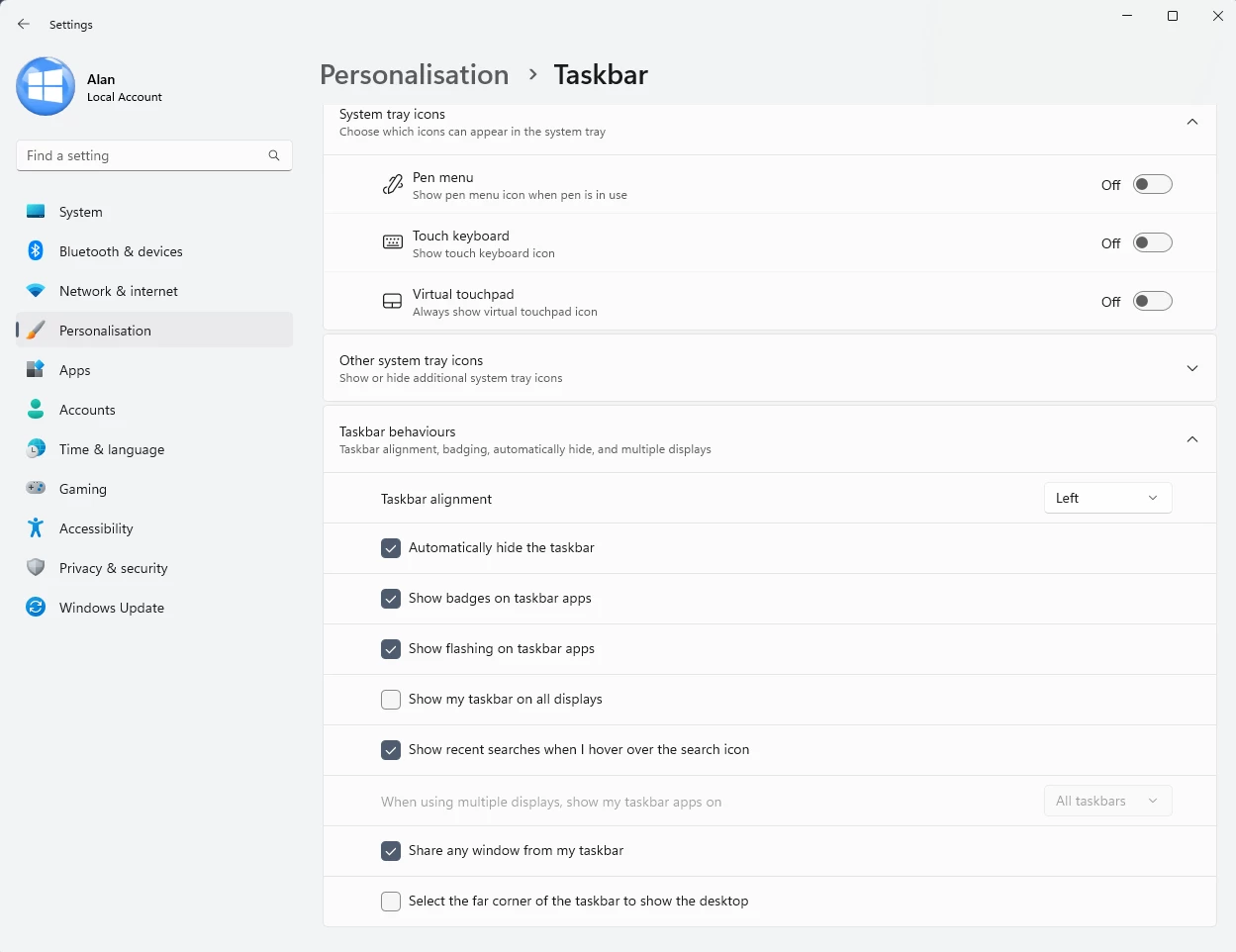Uncheck Share any window from my taskbar

(391, 851)
